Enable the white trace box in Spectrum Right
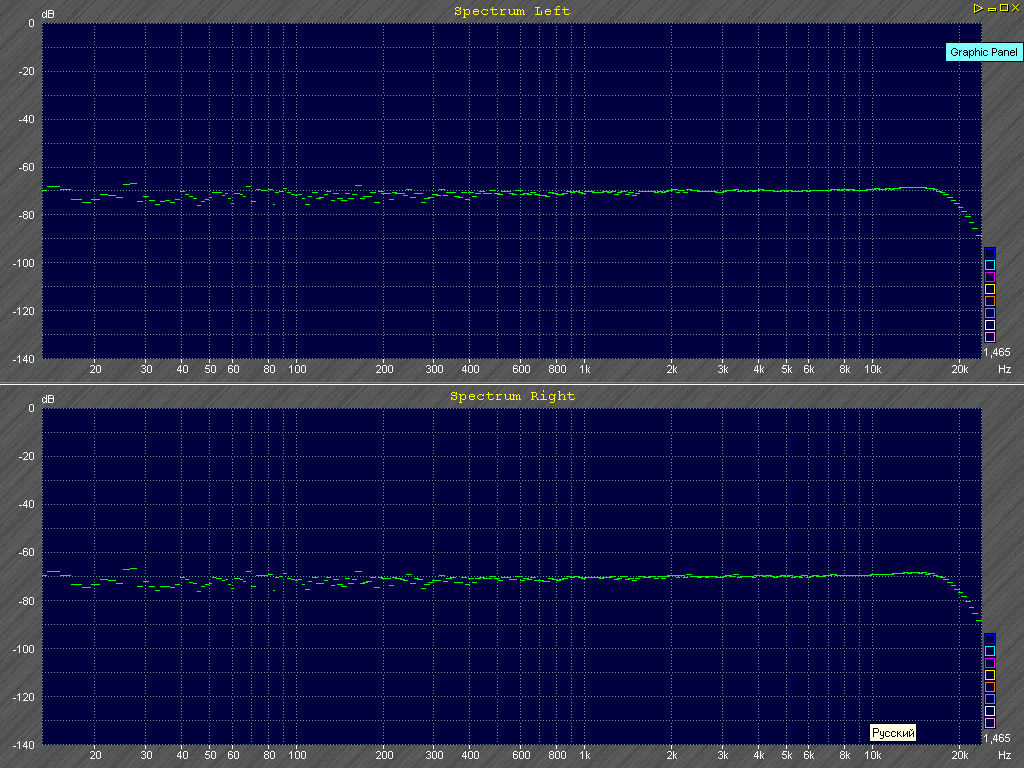1024x768 pixels. coord(990,711)
